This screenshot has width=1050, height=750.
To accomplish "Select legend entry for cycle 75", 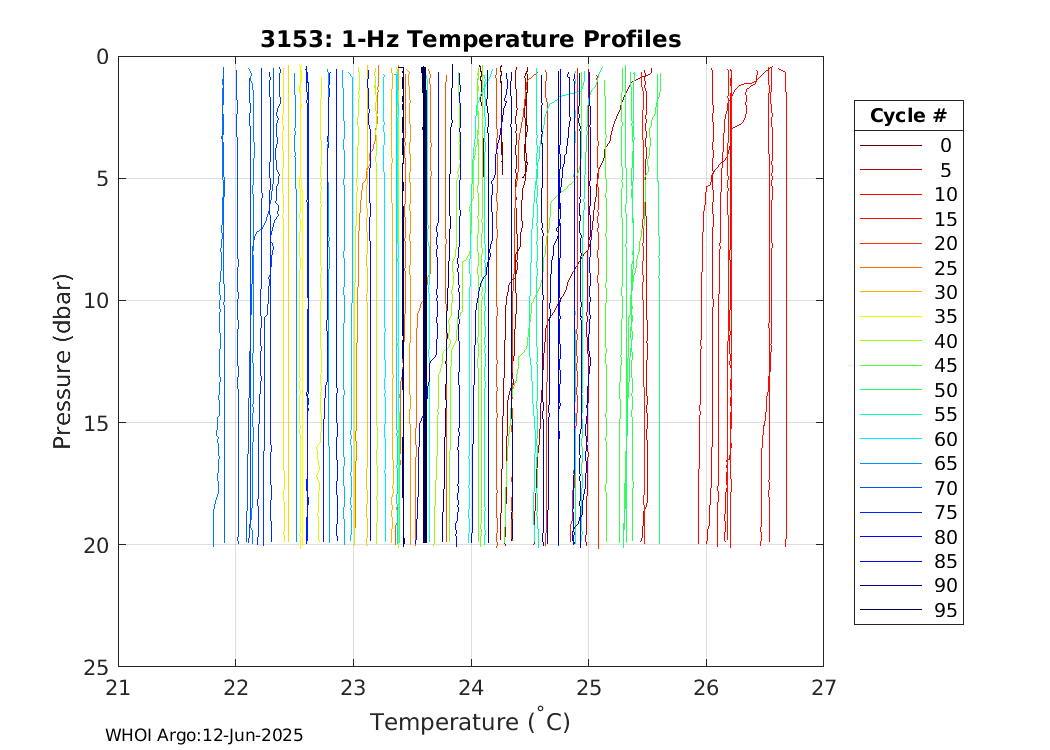I will tap(909, 512).
